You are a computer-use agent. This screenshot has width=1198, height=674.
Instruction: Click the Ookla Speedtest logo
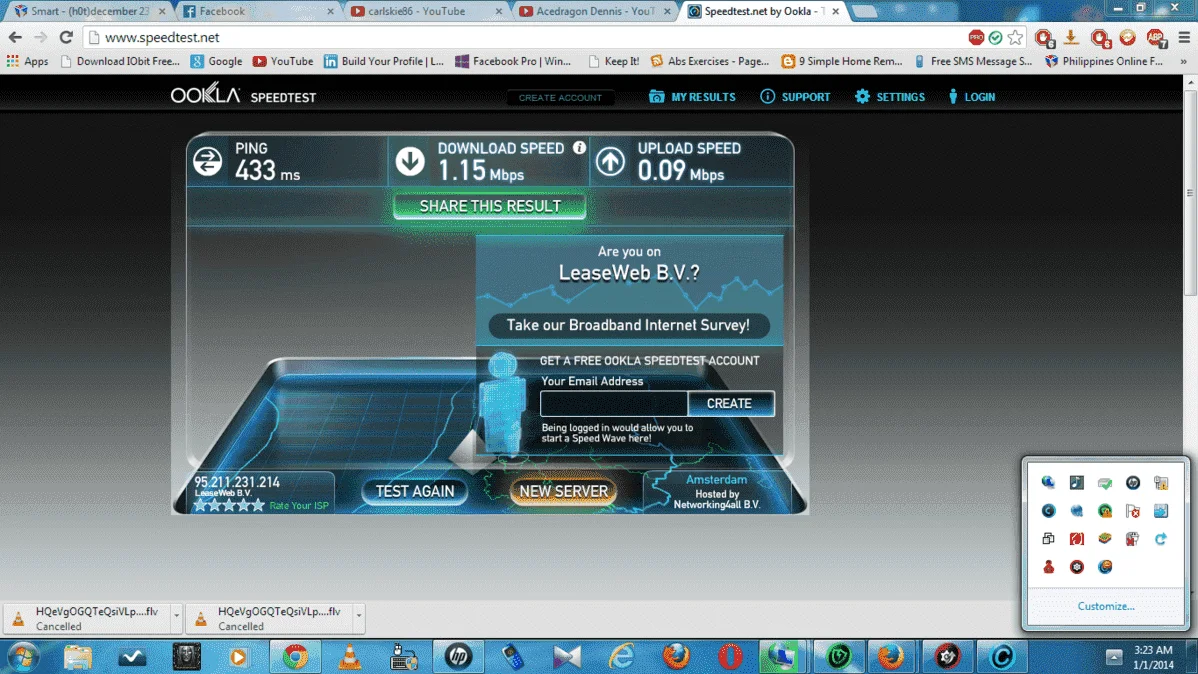tap(243, 95)
